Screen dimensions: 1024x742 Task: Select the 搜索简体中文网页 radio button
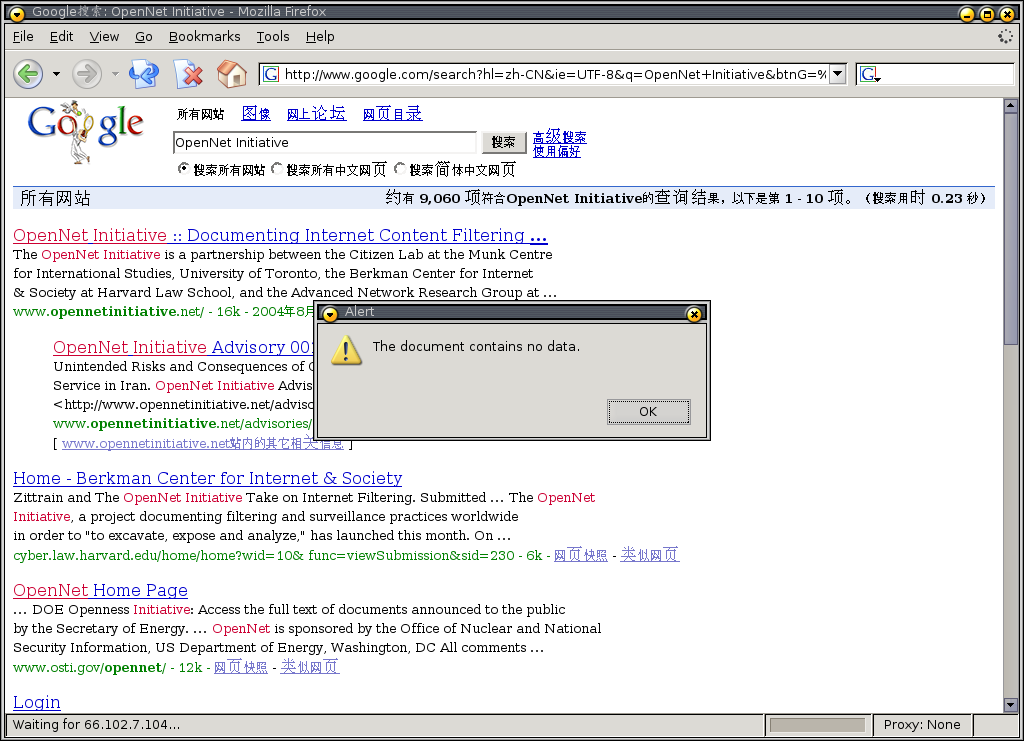400,169
